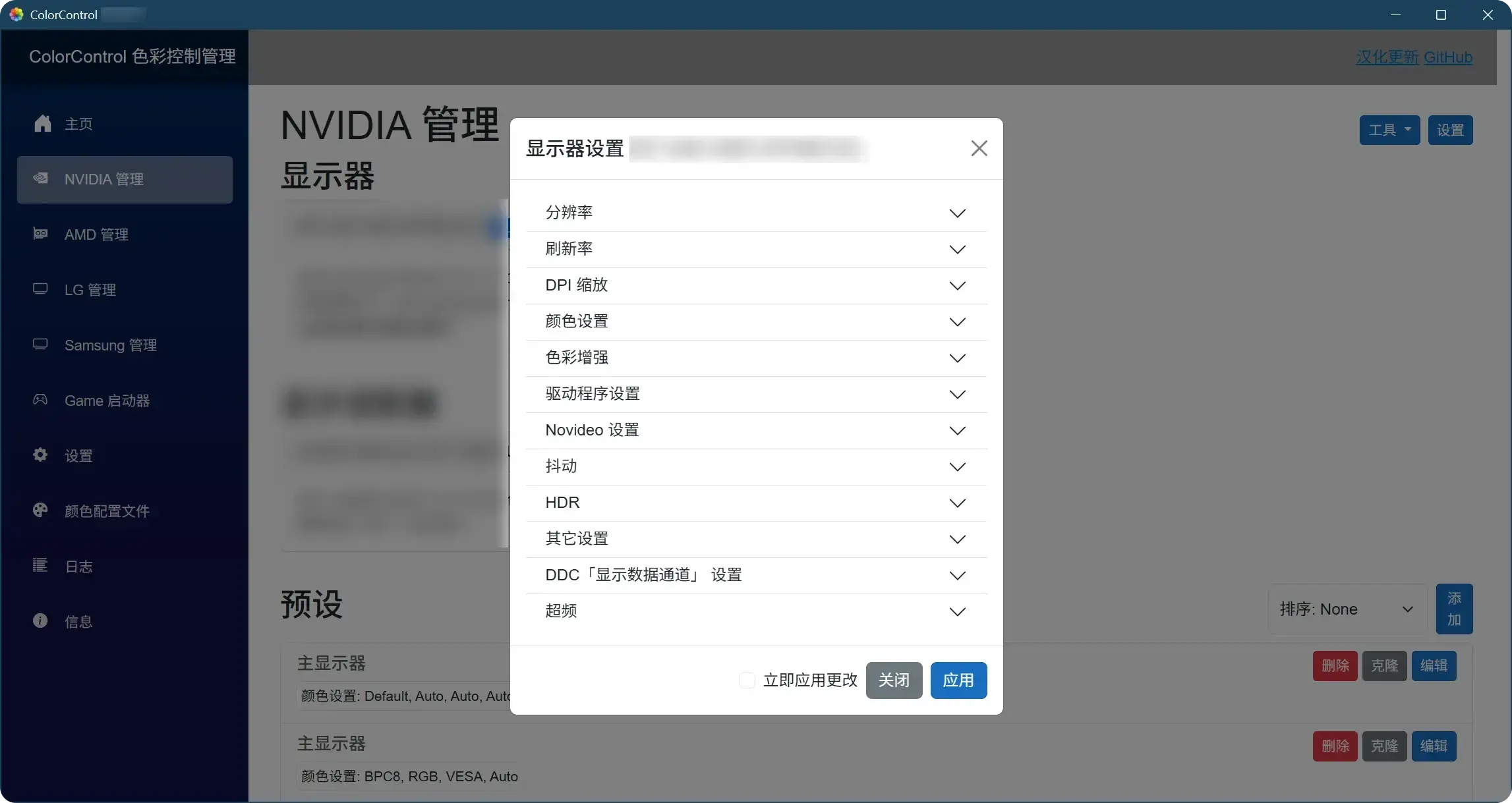Click the 关闭 button in dialog

(893, 680)
